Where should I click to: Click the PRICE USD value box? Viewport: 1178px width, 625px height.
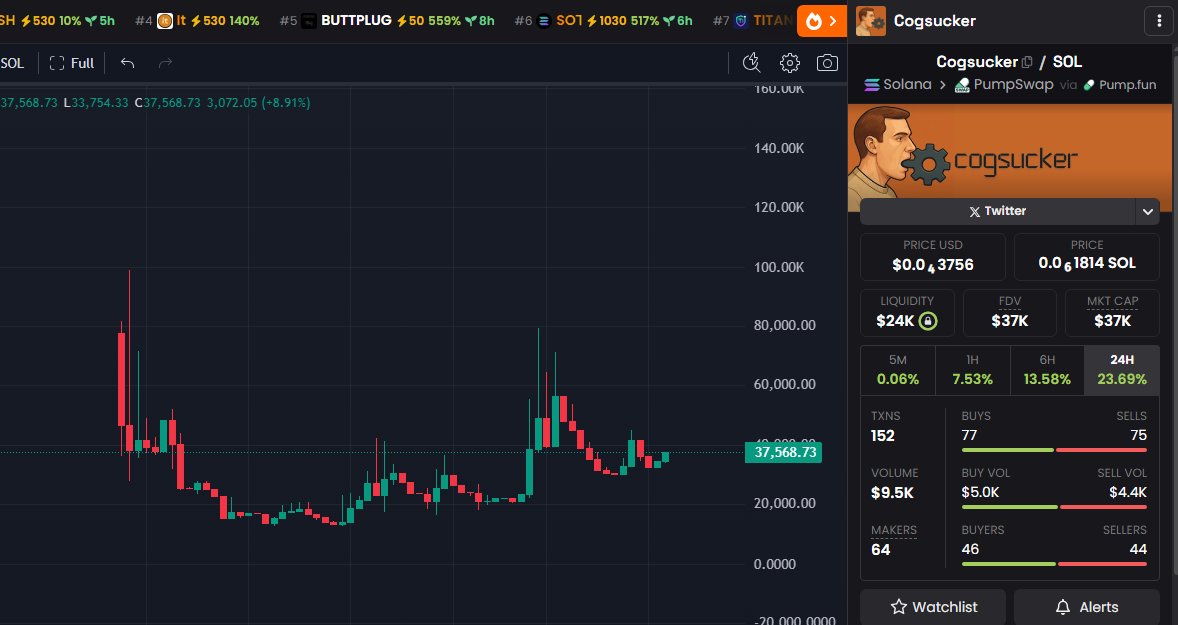932,257
